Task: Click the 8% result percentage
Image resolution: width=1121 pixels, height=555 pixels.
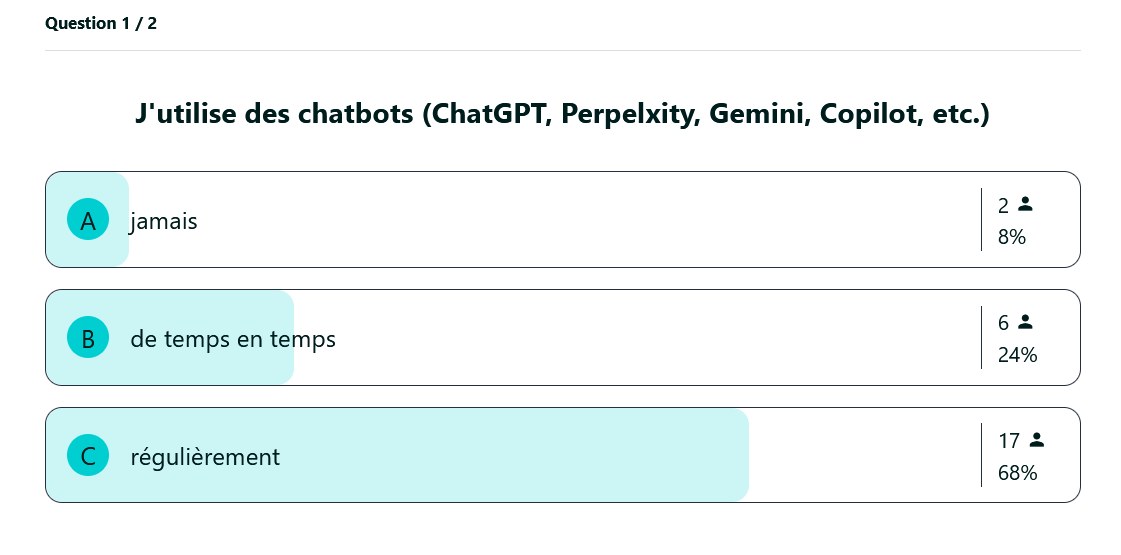Action: 1012,237
